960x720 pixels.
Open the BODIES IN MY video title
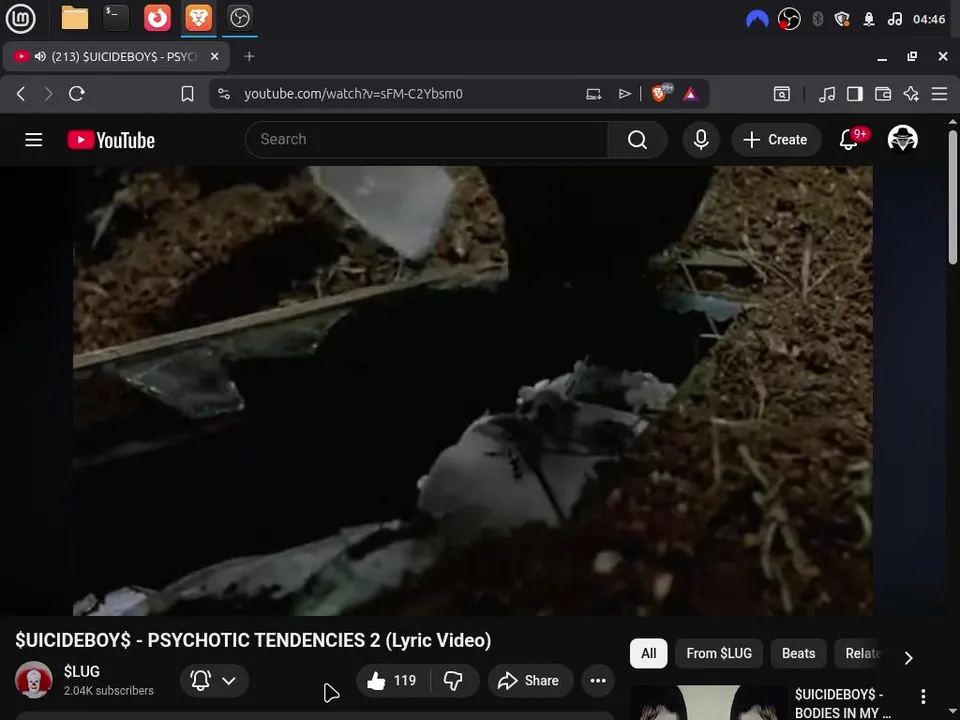point(842,703)
